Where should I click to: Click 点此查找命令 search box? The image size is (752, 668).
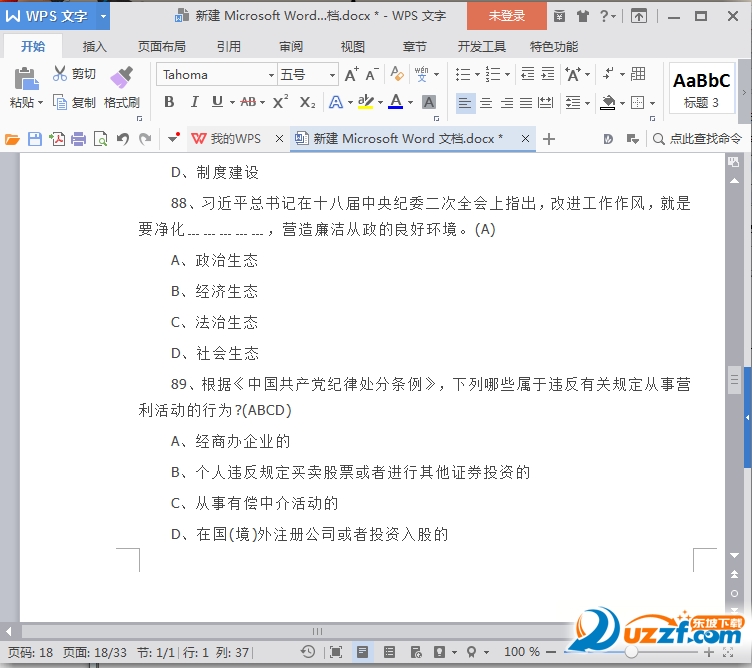pos(698,139)
